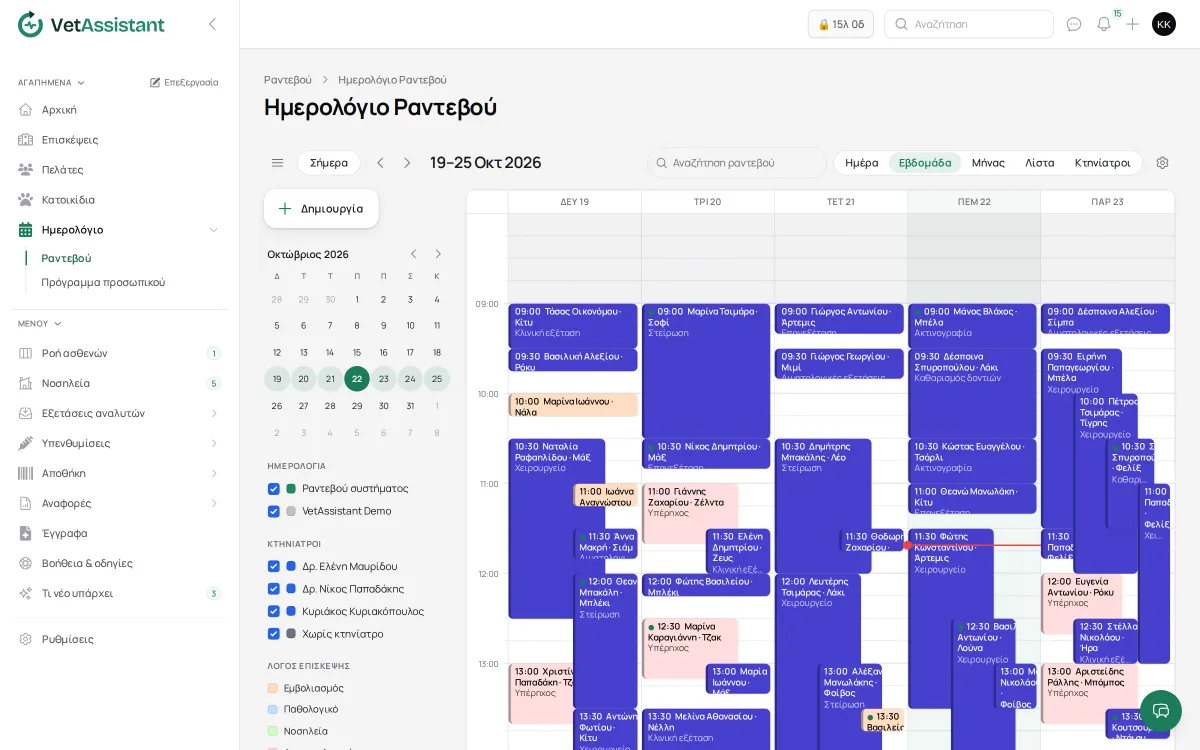Uncheck the Χωρίς κτηνίατρο filter
This screenshot has width=1200, height=750.
click(x=274, y=634)
